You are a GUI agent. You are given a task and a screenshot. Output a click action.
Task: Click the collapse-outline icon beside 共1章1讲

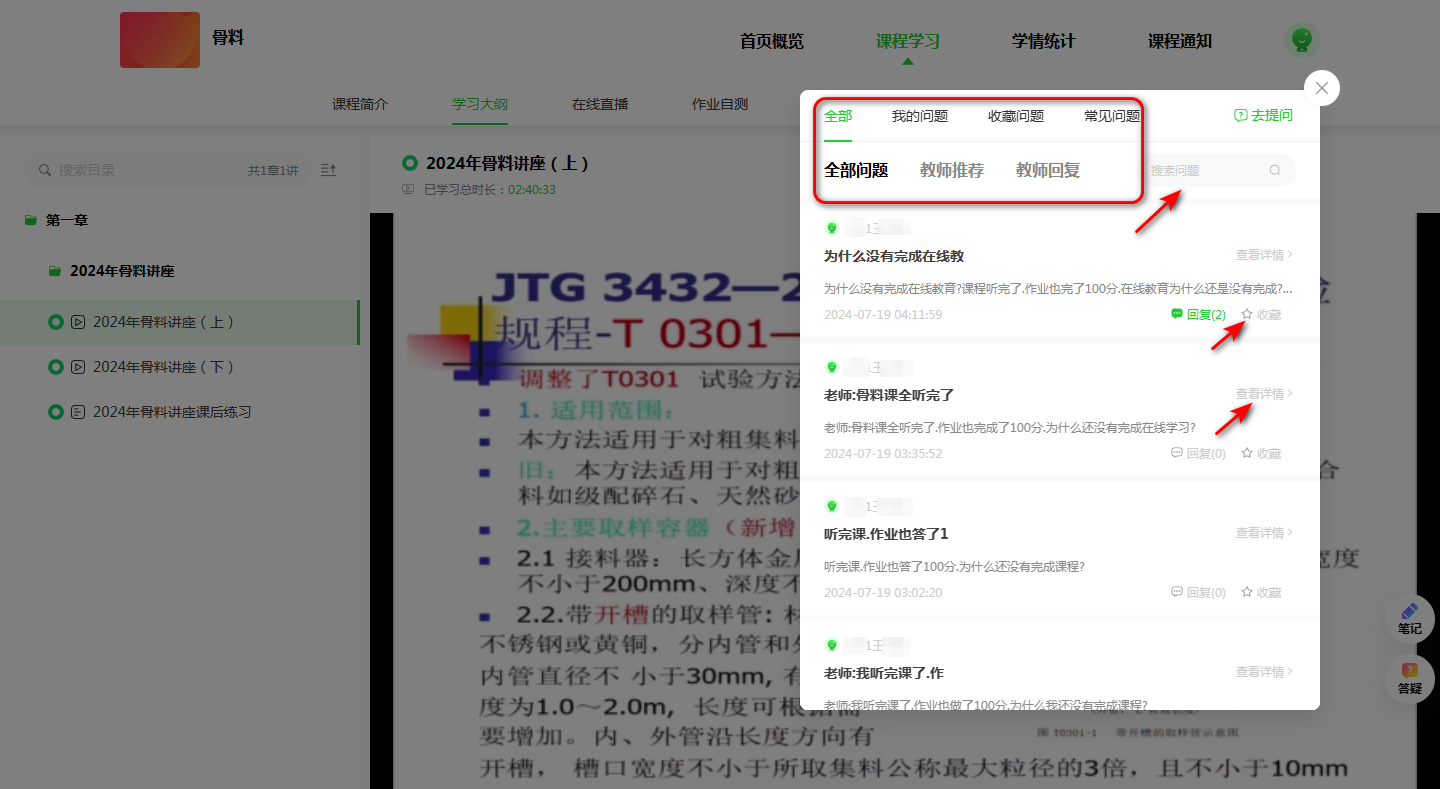(x=328, y=171)
